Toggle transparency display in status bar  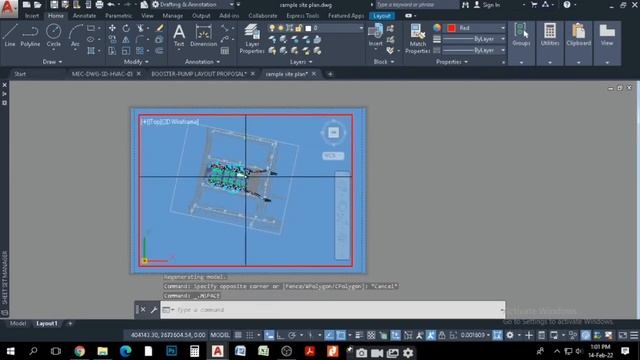[x=371, y=335]
